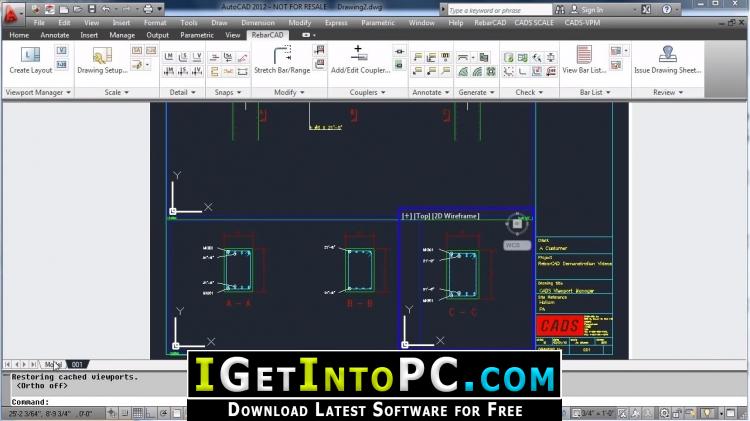
Task: Click the WCS button under ViewCube
Action: (517, 245)
